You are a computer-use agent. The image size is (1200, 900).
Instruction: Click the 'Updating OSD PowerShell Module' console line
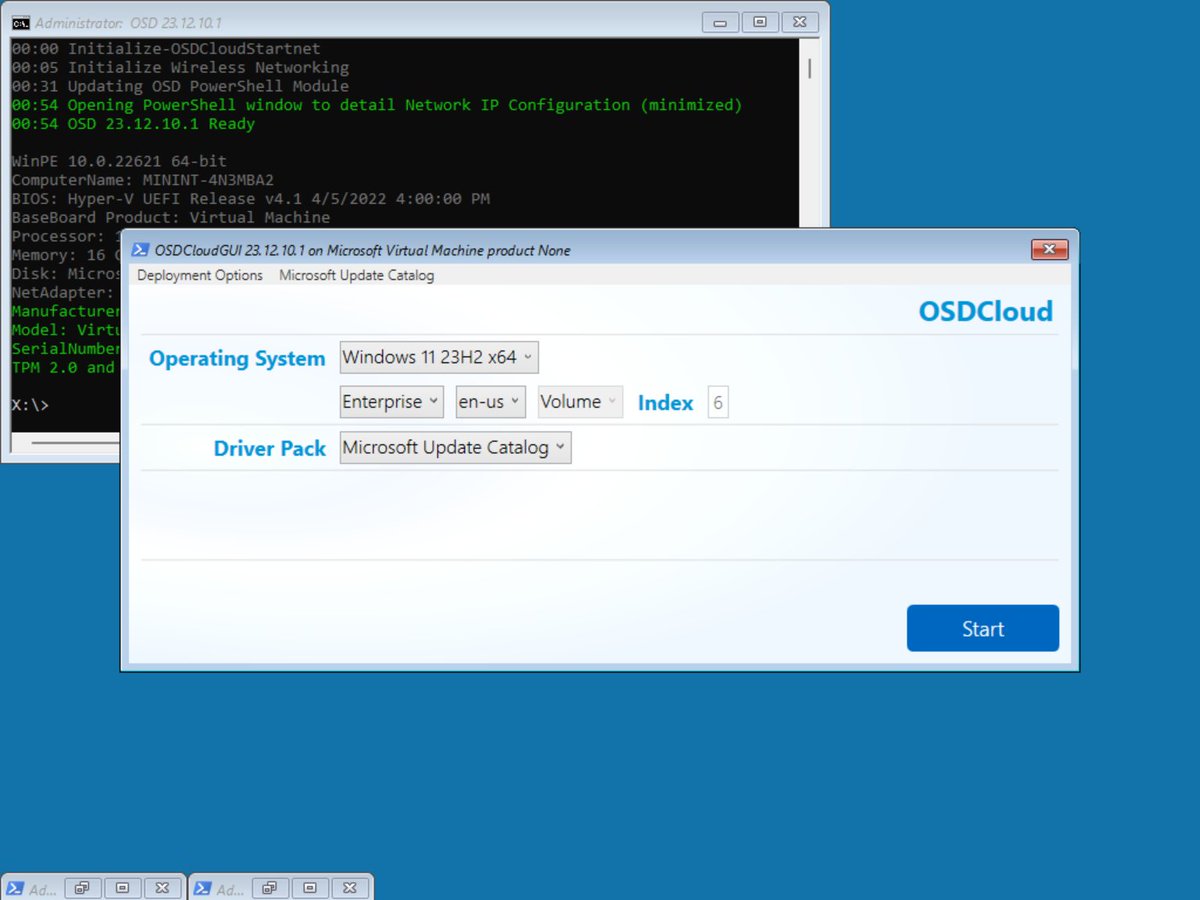pos(180,86)
